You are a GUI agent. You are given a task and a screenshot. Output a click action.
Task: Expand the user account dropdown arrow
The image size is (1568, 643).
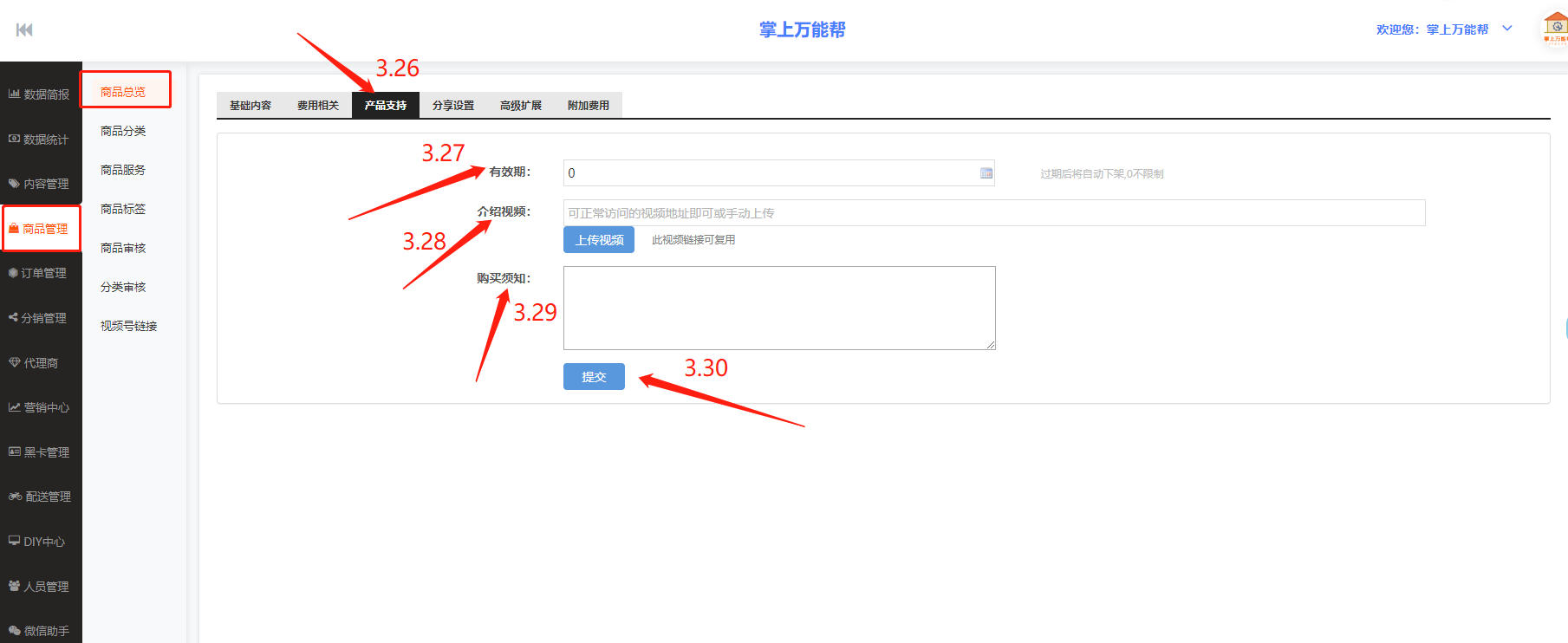click(1507, 29)
